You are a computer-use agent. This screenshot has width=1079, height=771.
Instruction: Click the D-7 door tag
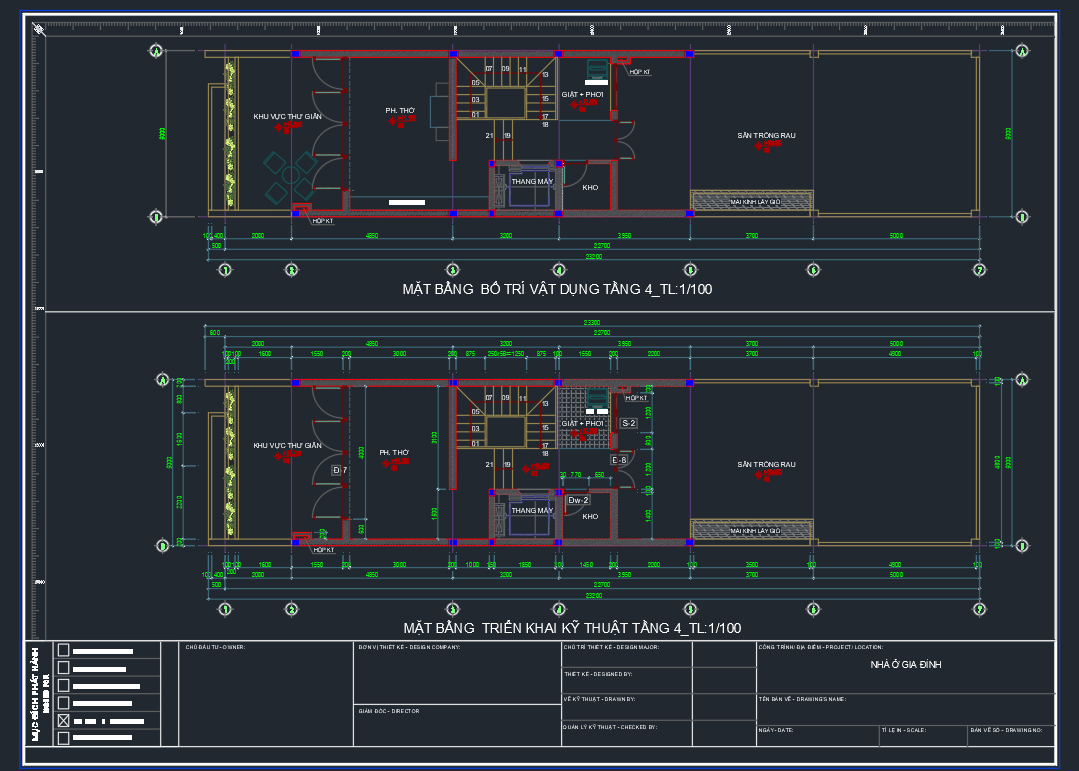(x=339, y=470)
